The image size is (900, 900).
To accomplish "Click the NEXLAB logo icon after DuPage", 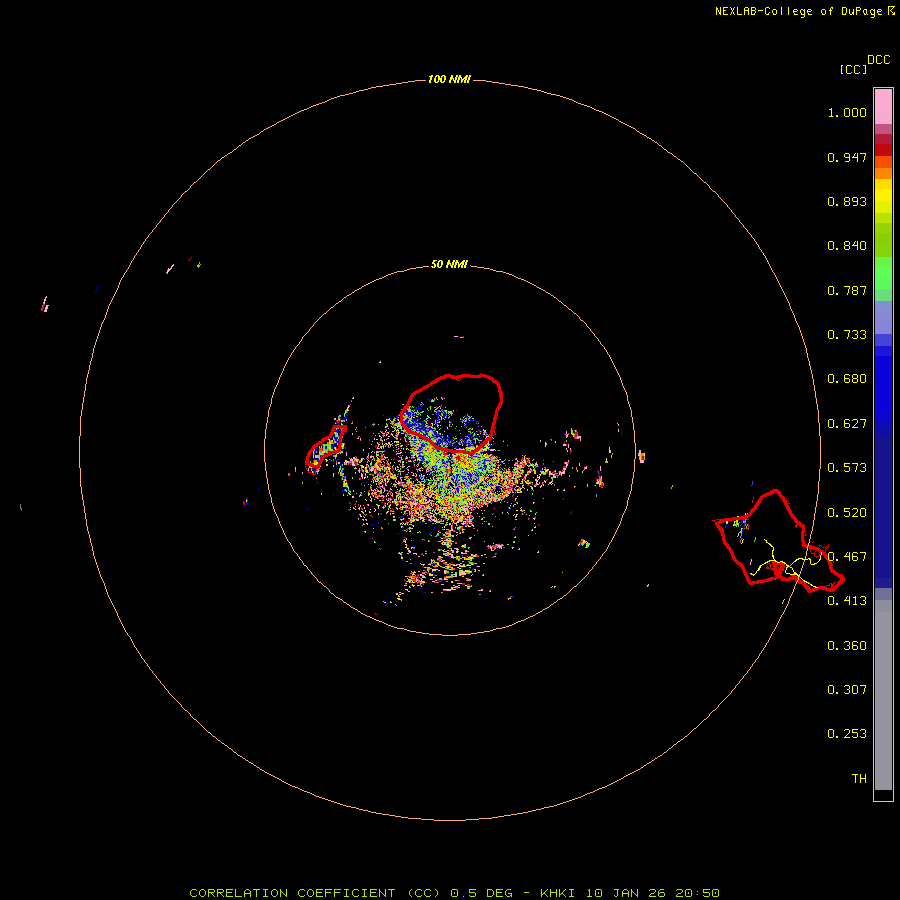I will (891, 11).
